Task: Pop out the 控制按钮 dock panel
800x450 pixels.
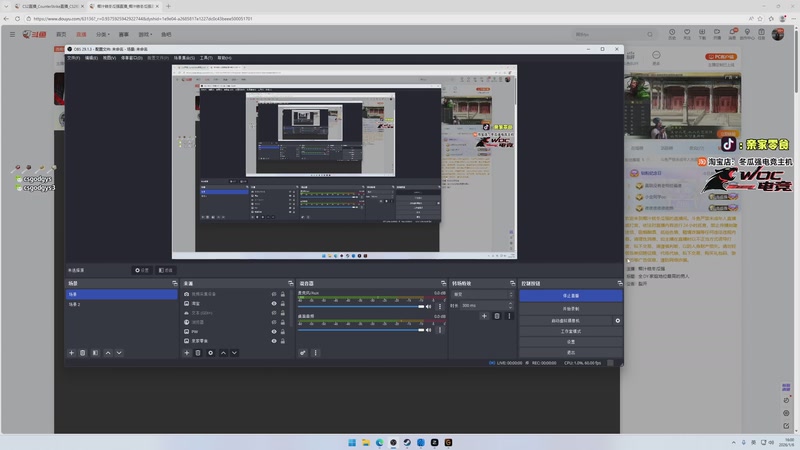Action: 620,283
